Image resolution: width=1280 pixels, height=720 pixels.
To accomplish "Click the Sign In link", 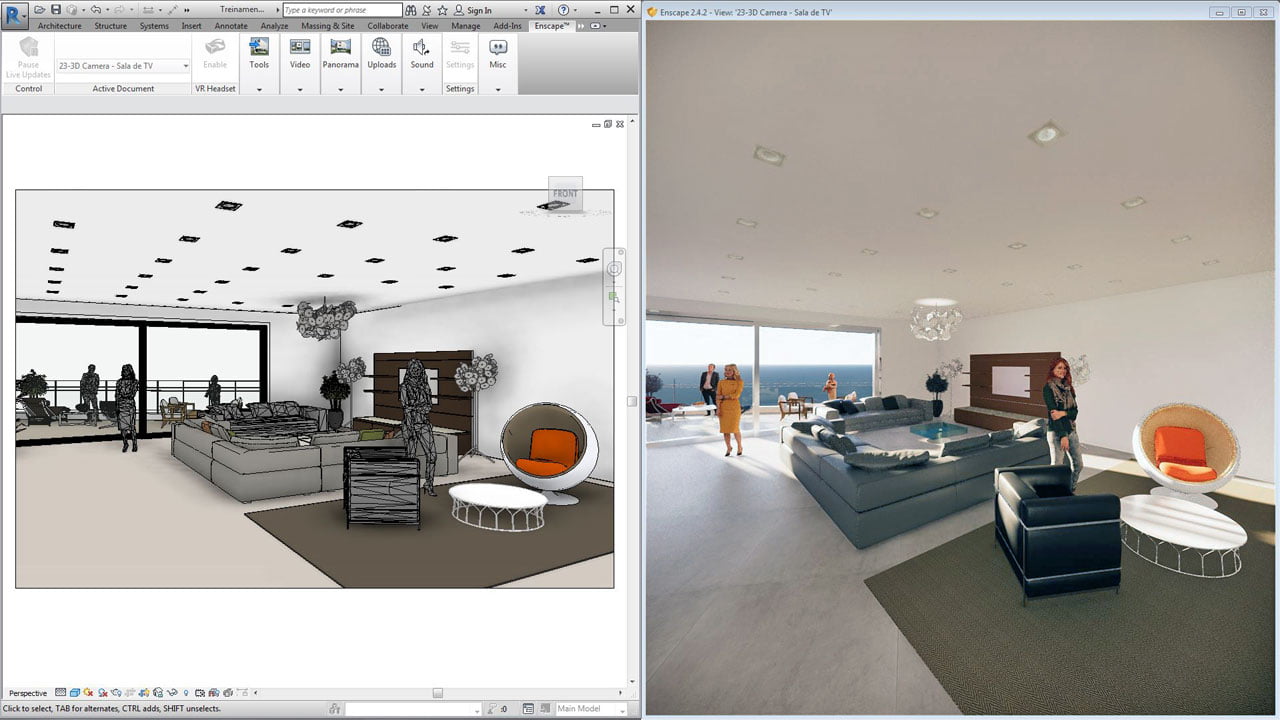I will pos(478,9).
